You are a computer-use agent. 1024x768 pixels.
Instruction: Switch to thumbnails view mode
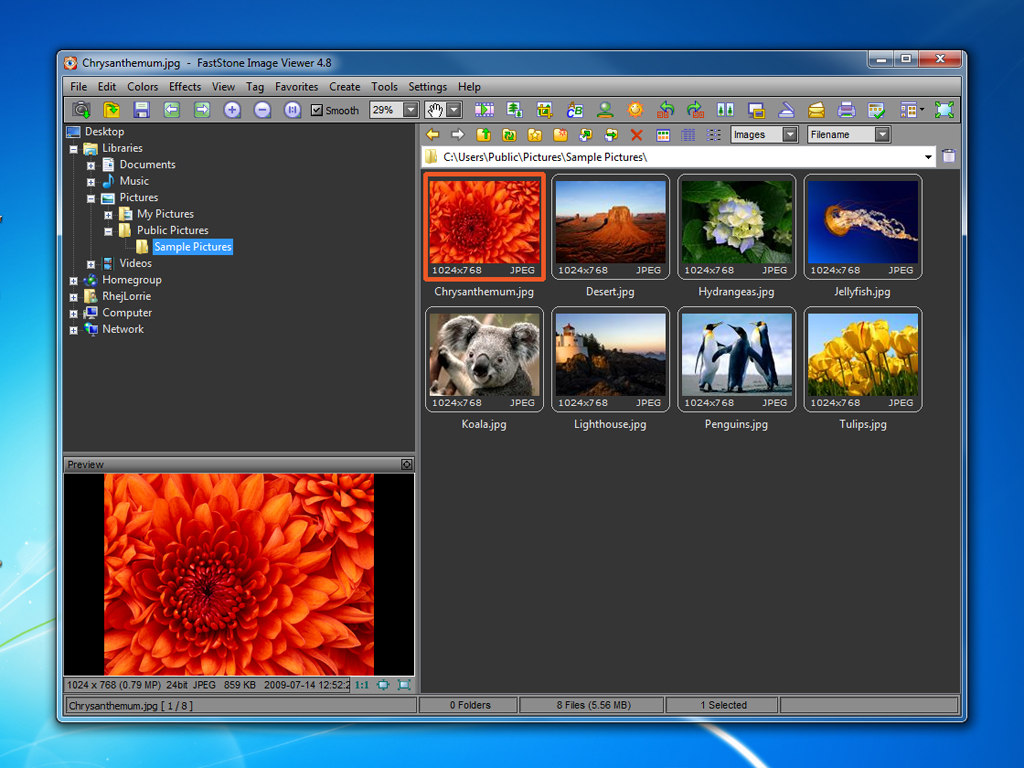(x=663, y=135)
